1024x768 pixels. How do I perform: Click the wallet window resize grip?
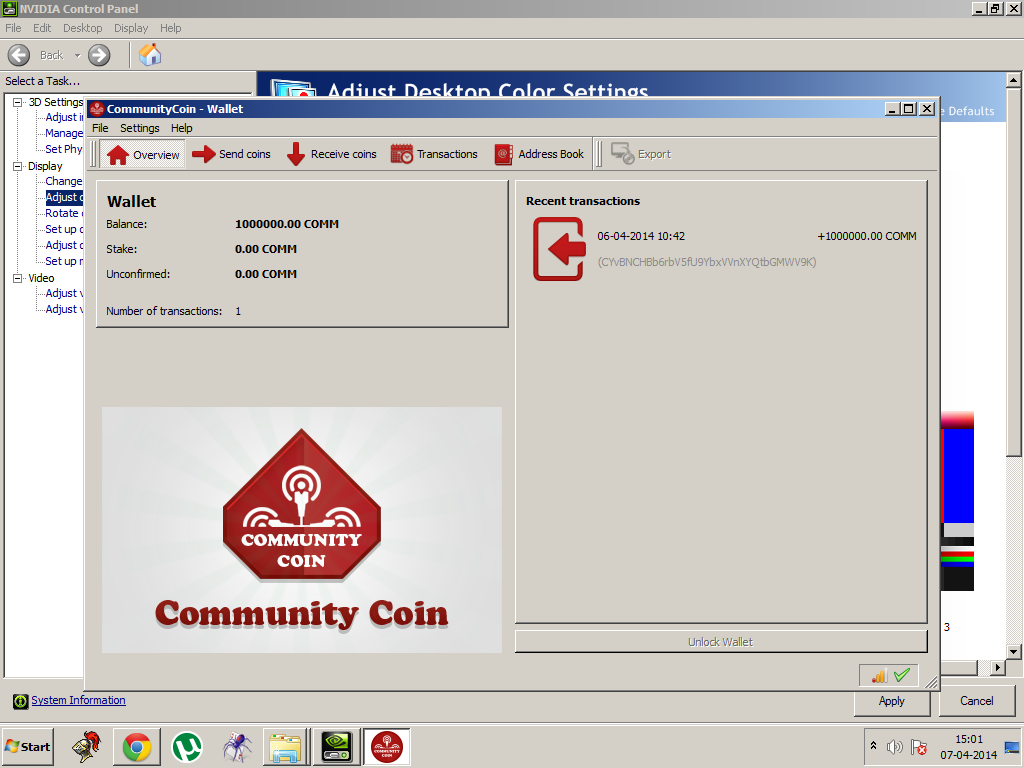931,682
